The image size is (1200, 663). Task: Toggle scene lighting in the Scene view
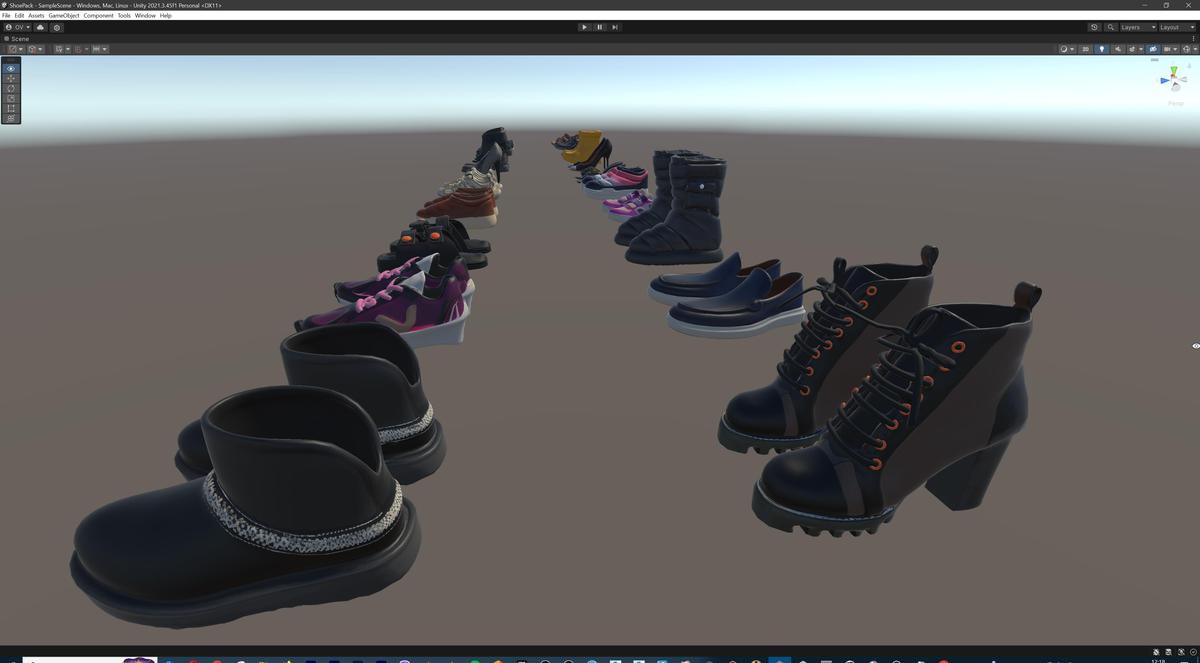1102,49
